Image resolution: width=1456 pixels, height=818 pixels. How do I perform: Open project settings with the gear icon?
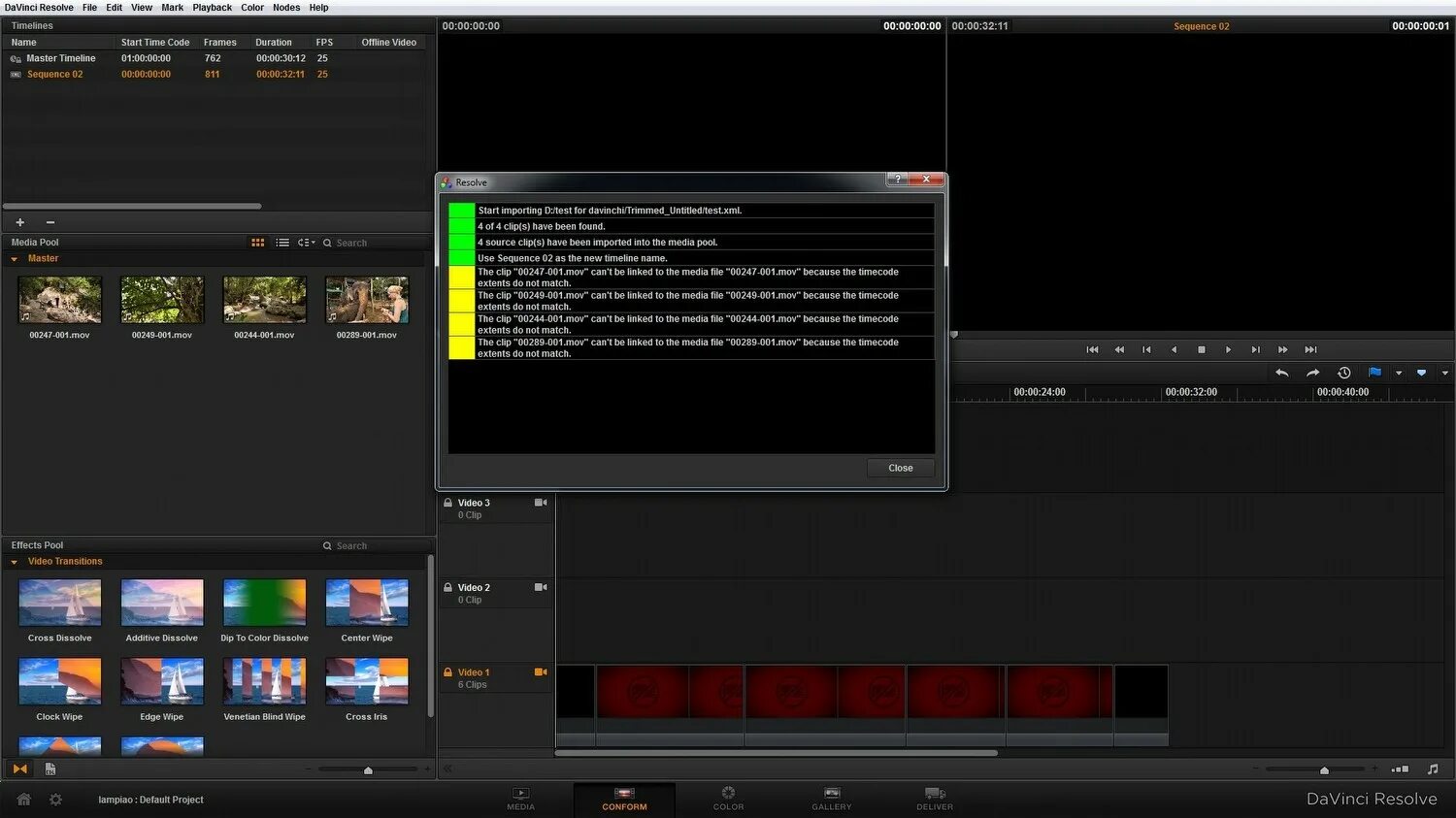point(55,800)
